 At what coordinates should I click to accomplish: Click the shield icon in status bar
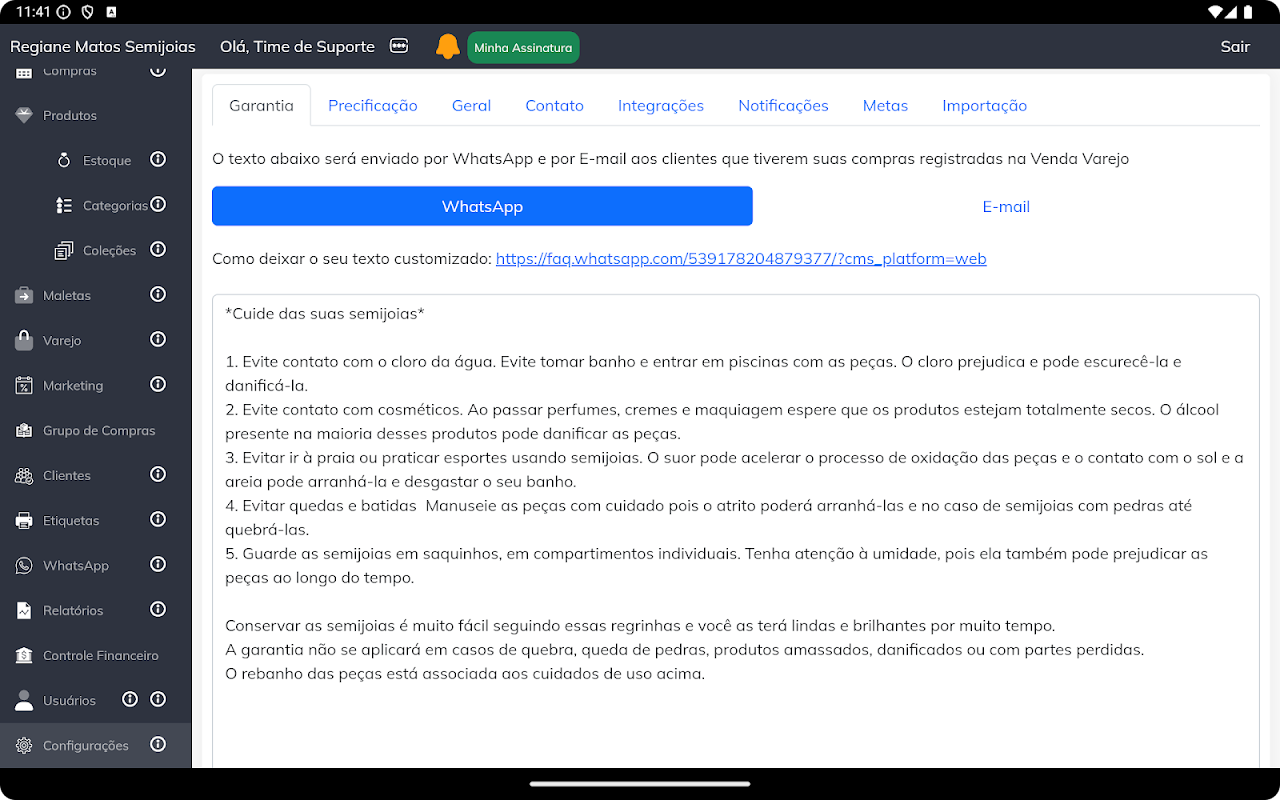[x=87, y=12]
